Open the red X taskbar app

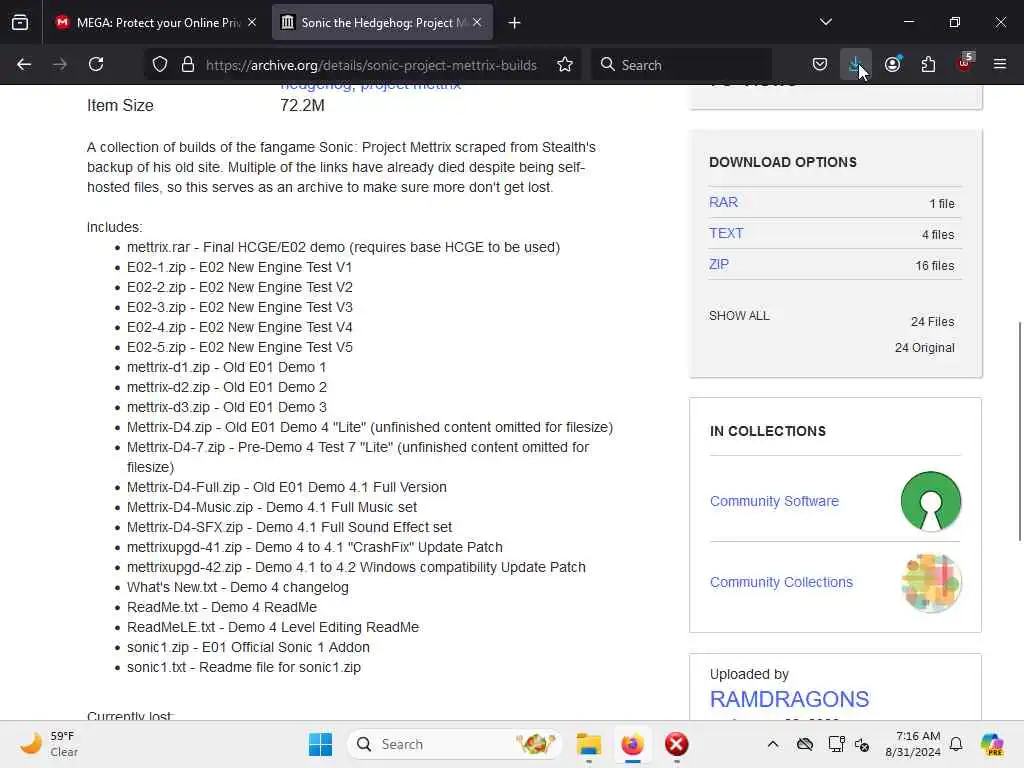(x=677, y=744)
